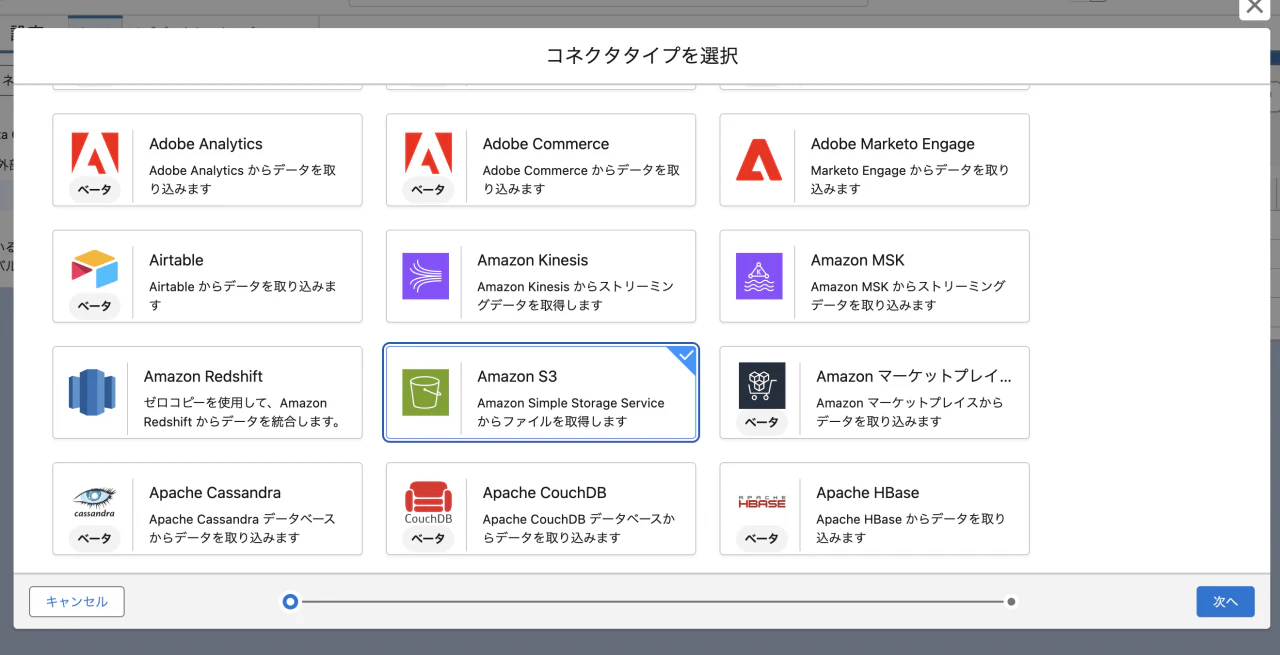Click the Amazon MSK purple icon

tap(759, 276)
